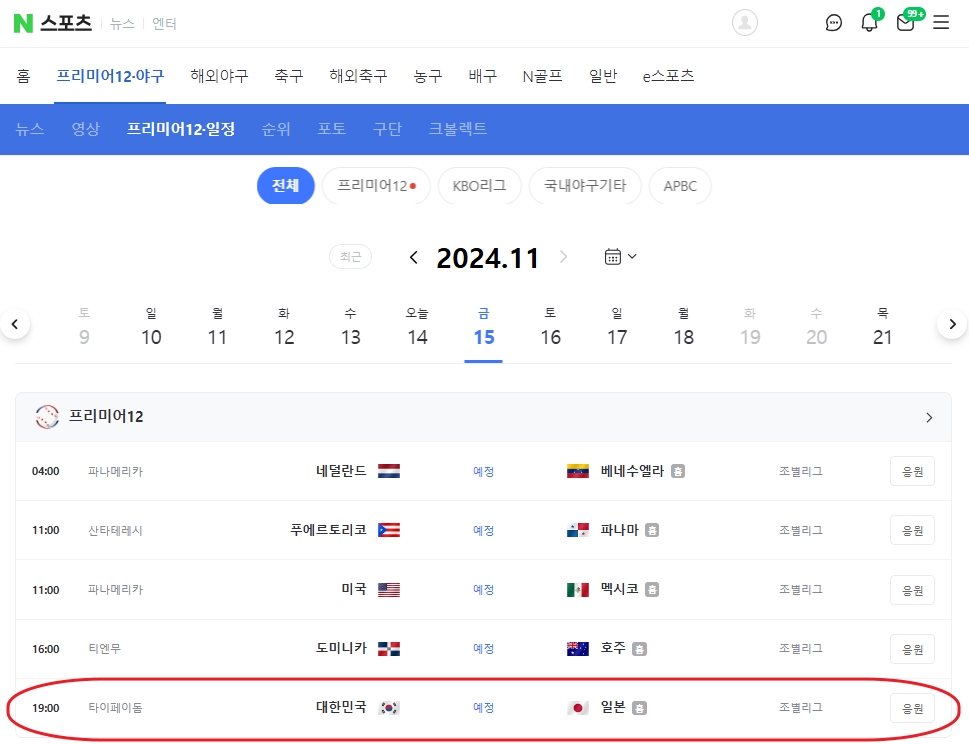Open the 축구 tab
Screen dimensions: 969x744
point(289,76)
